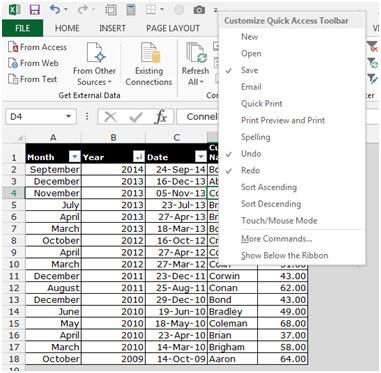Import data From Access
Viewport: 381px width, 373px height.
[x=37, y=47]
